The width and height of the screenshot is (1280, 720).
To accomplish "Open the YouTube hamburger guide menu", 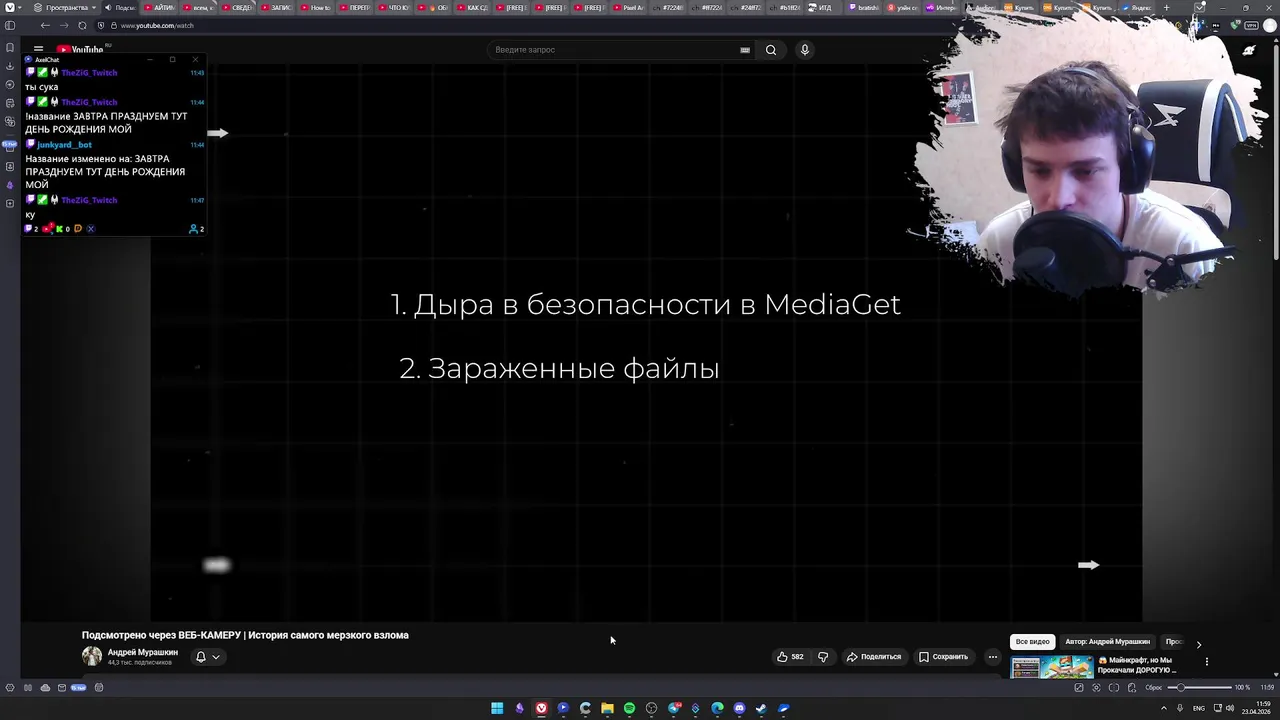I will 38,48.
